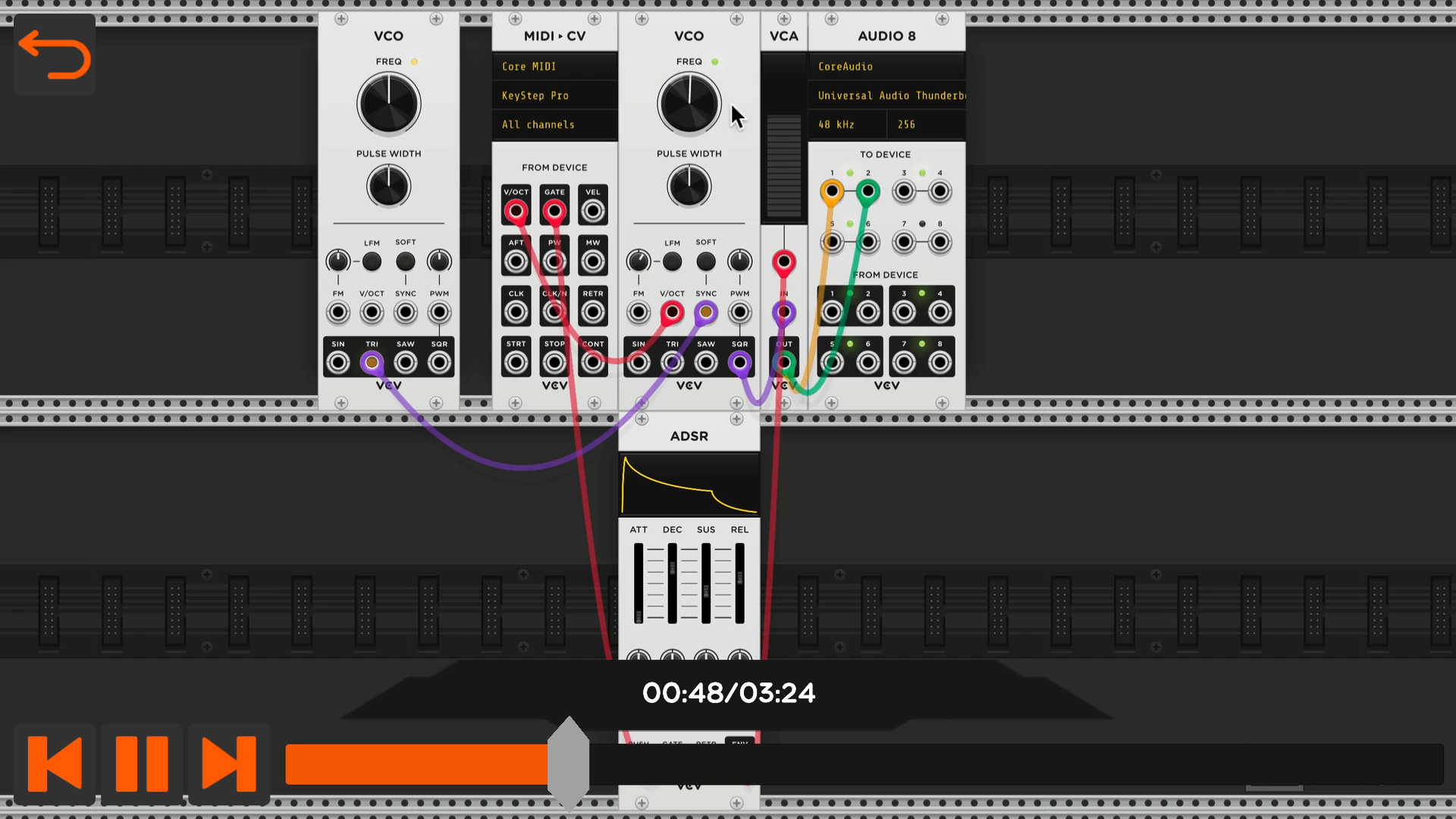
Task: Click the left VCO PULSE WIDTH knob
Action: point(388,187)
